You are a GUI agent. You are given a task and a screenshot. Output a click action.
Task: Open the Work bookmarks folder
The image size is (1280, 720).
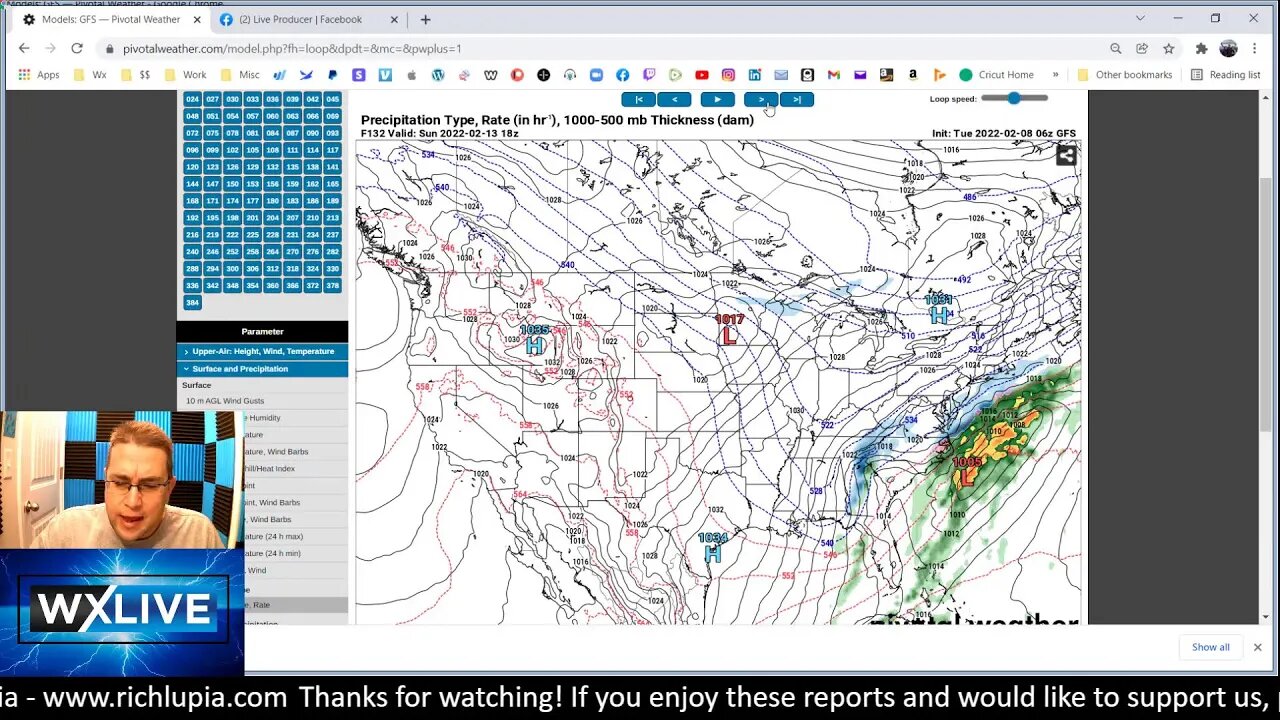point(185,75)
